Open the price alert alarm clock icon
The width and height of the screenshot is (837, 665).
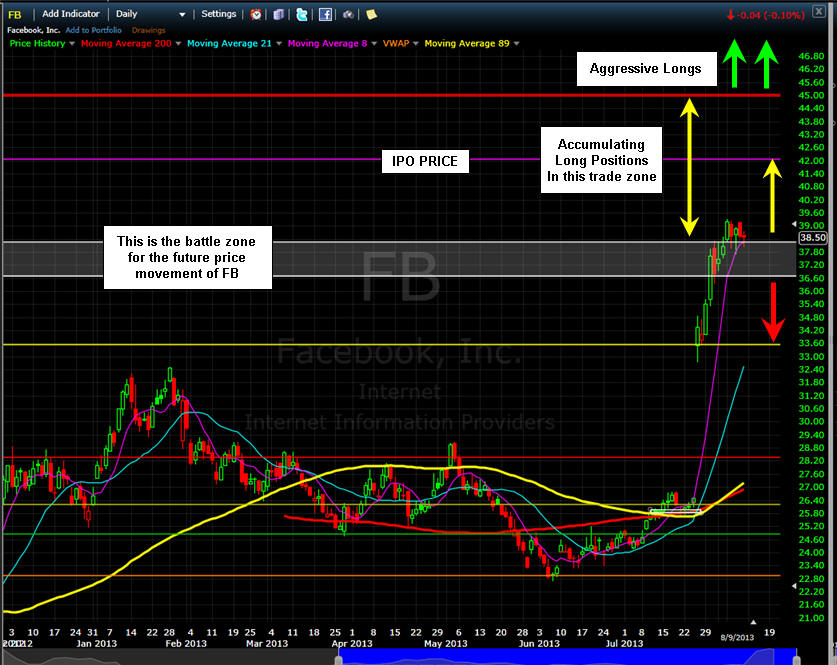(256, 14)
